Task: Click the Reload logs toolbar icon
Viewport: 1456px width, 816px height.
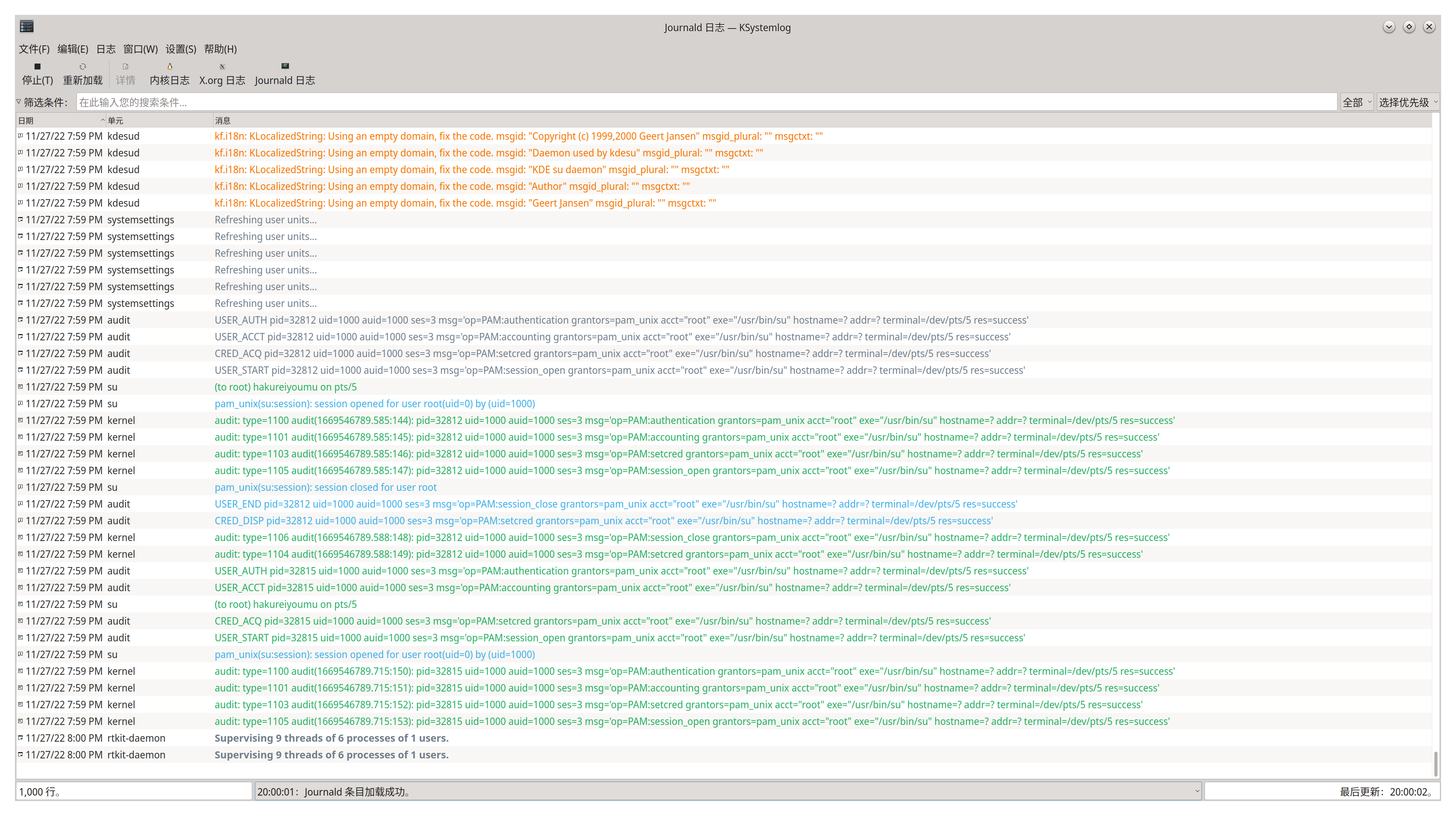Action: click(82, 67)
